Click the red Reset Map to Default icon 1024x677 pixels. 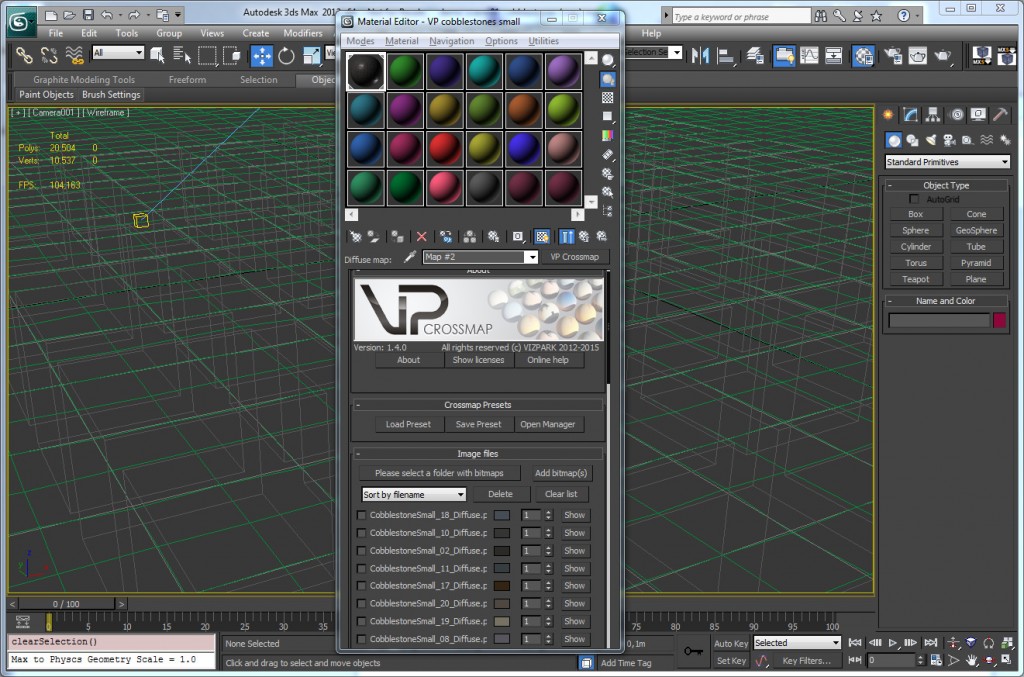(x=421, y=236)
